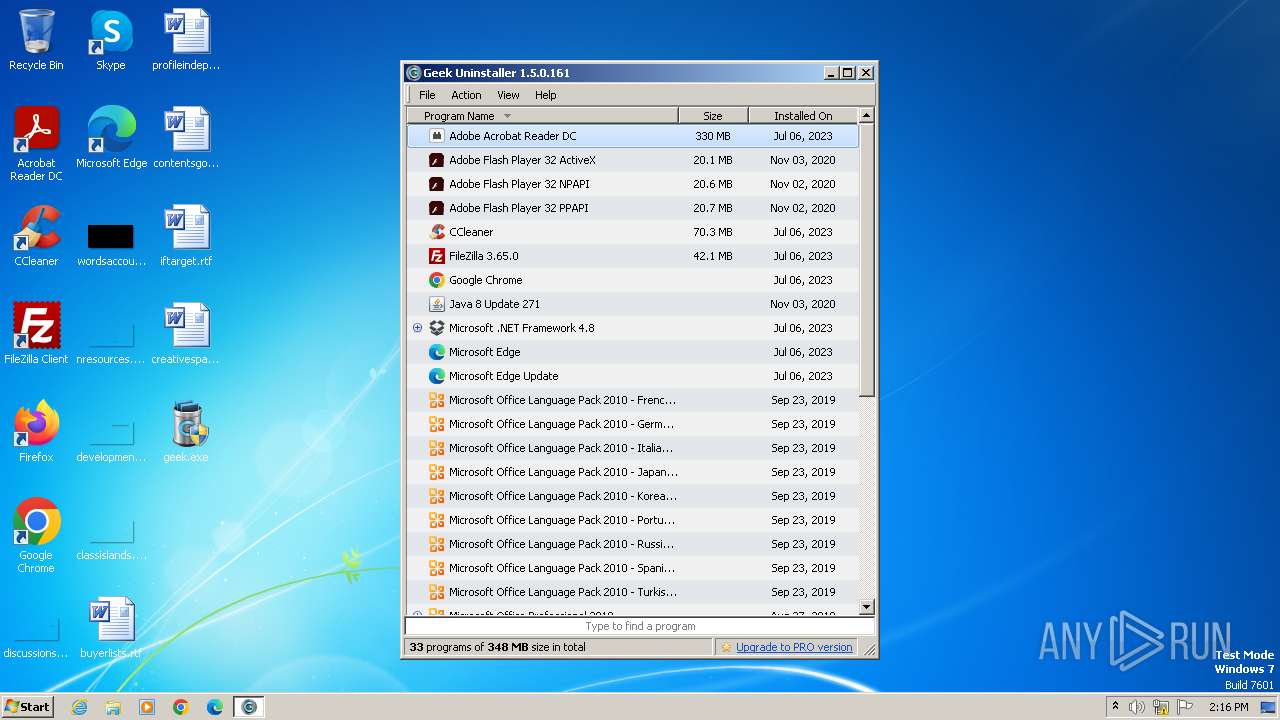Click the Google Chrome icon in program list
1280x720 pixels.
436,280
